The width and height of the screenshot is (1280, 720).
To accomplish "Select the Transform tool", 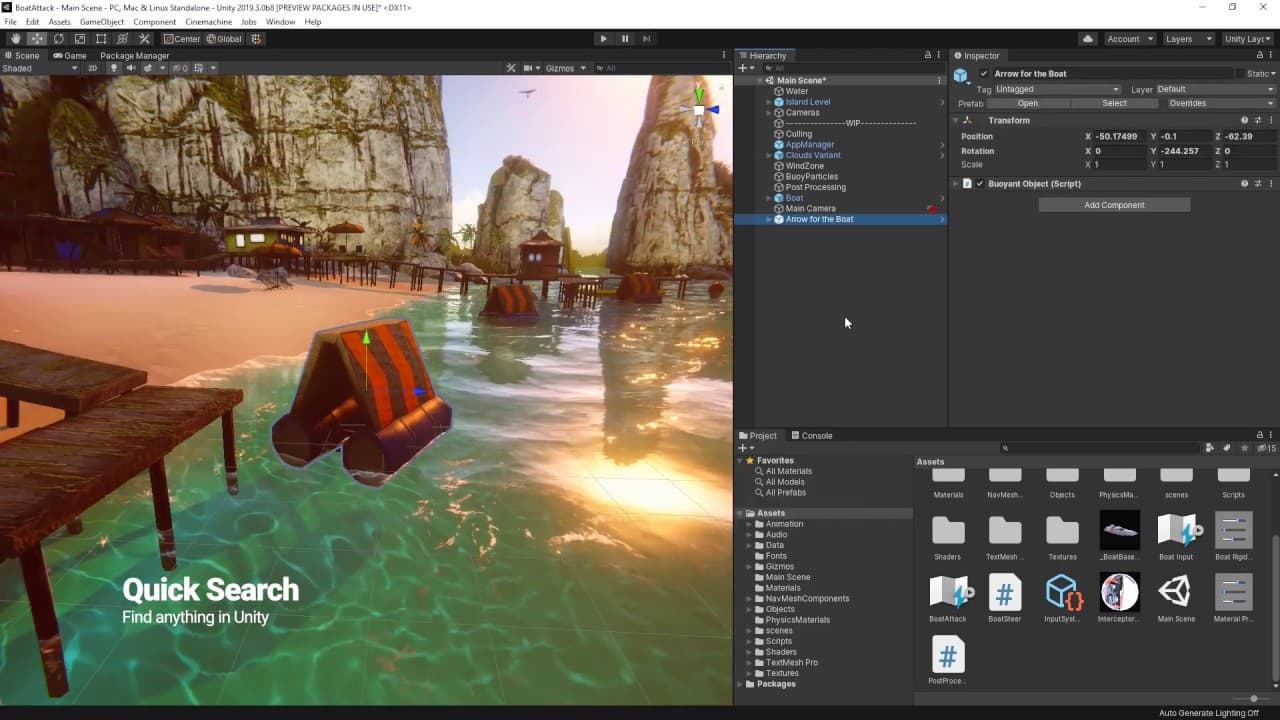I will click(x=122, y=39).
